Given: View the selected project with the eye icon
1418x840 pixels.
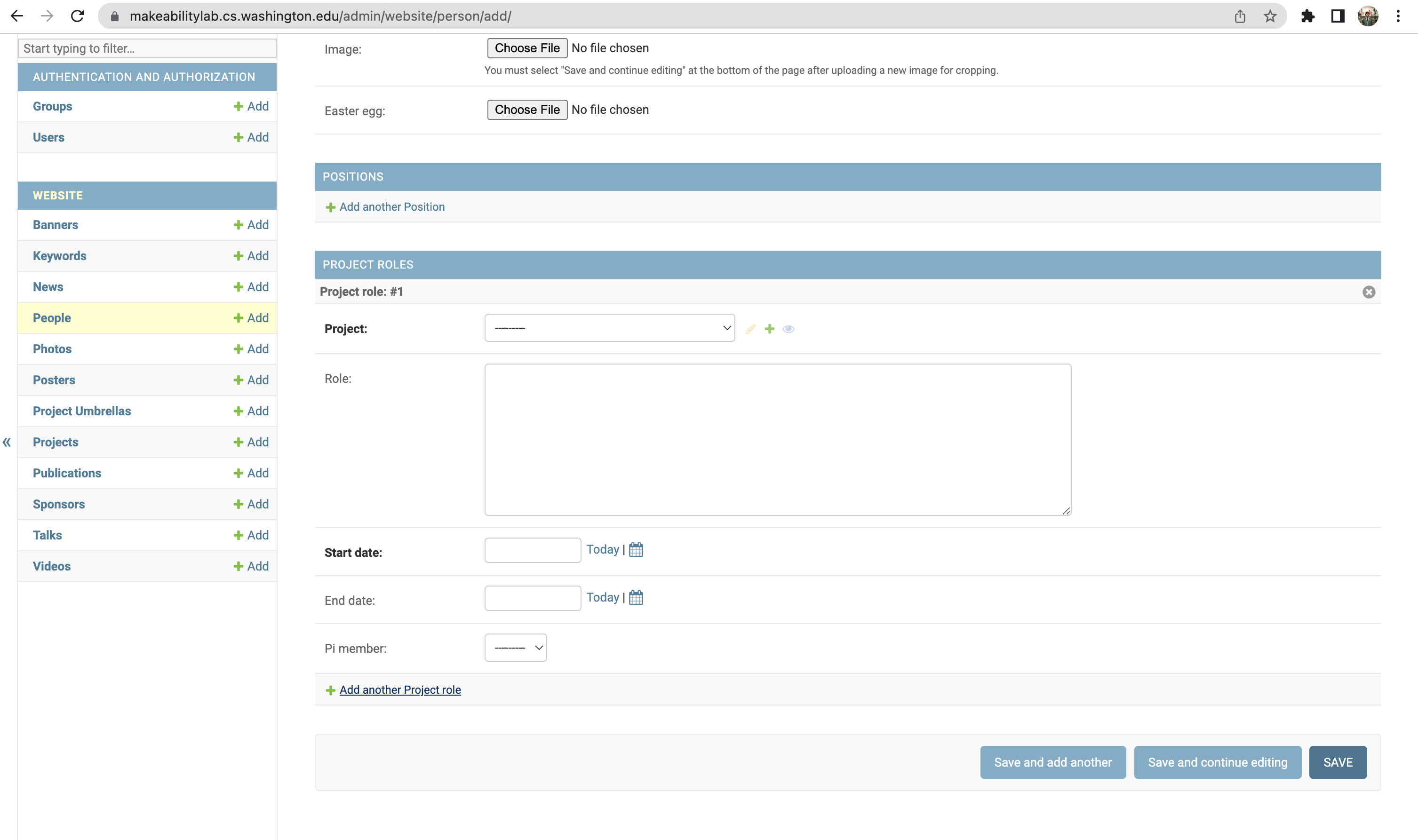Looking at the screenshot, I should [789, 328].
